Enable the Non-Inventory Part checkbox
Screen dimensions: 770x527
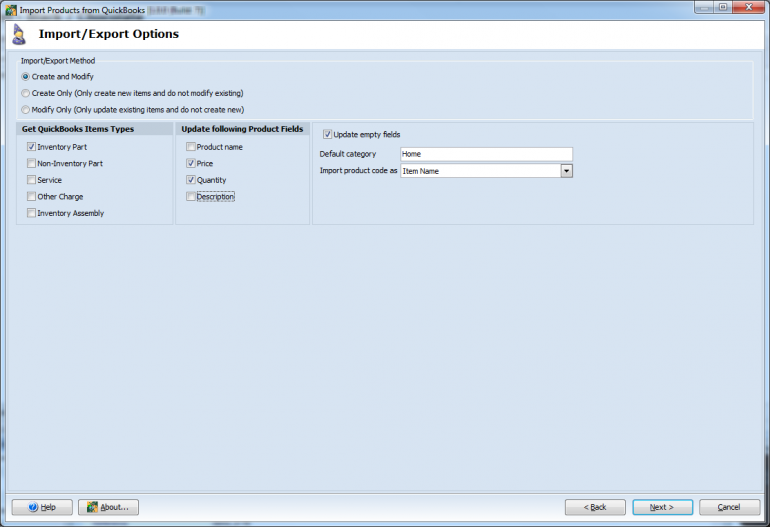click(31, 164)
